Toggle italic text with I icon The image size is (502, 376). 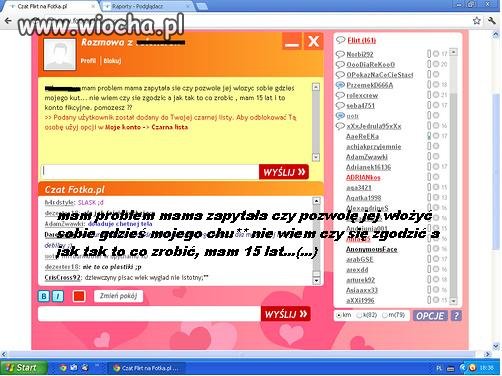pos(58,296)
